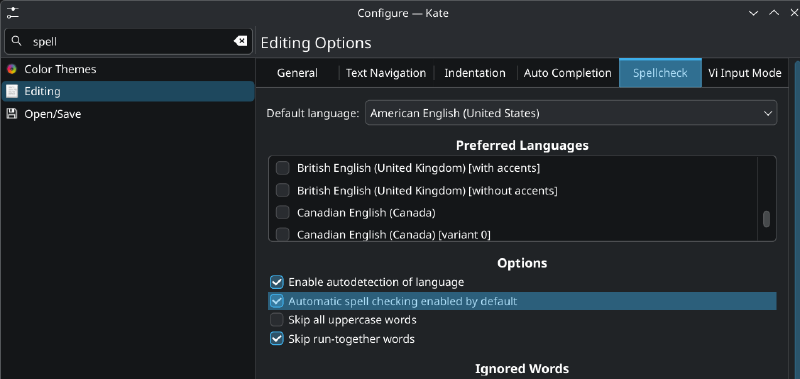Enable Skip all uppercase words
This screenshot has width=800, height=379.
277,320
